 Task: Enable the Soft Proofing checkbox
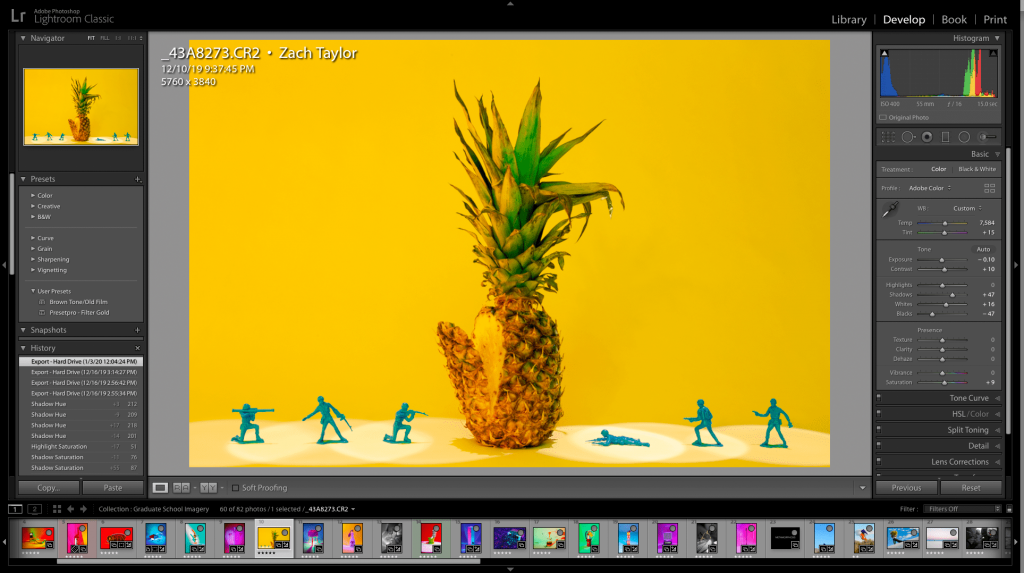(x=236, y=487)
